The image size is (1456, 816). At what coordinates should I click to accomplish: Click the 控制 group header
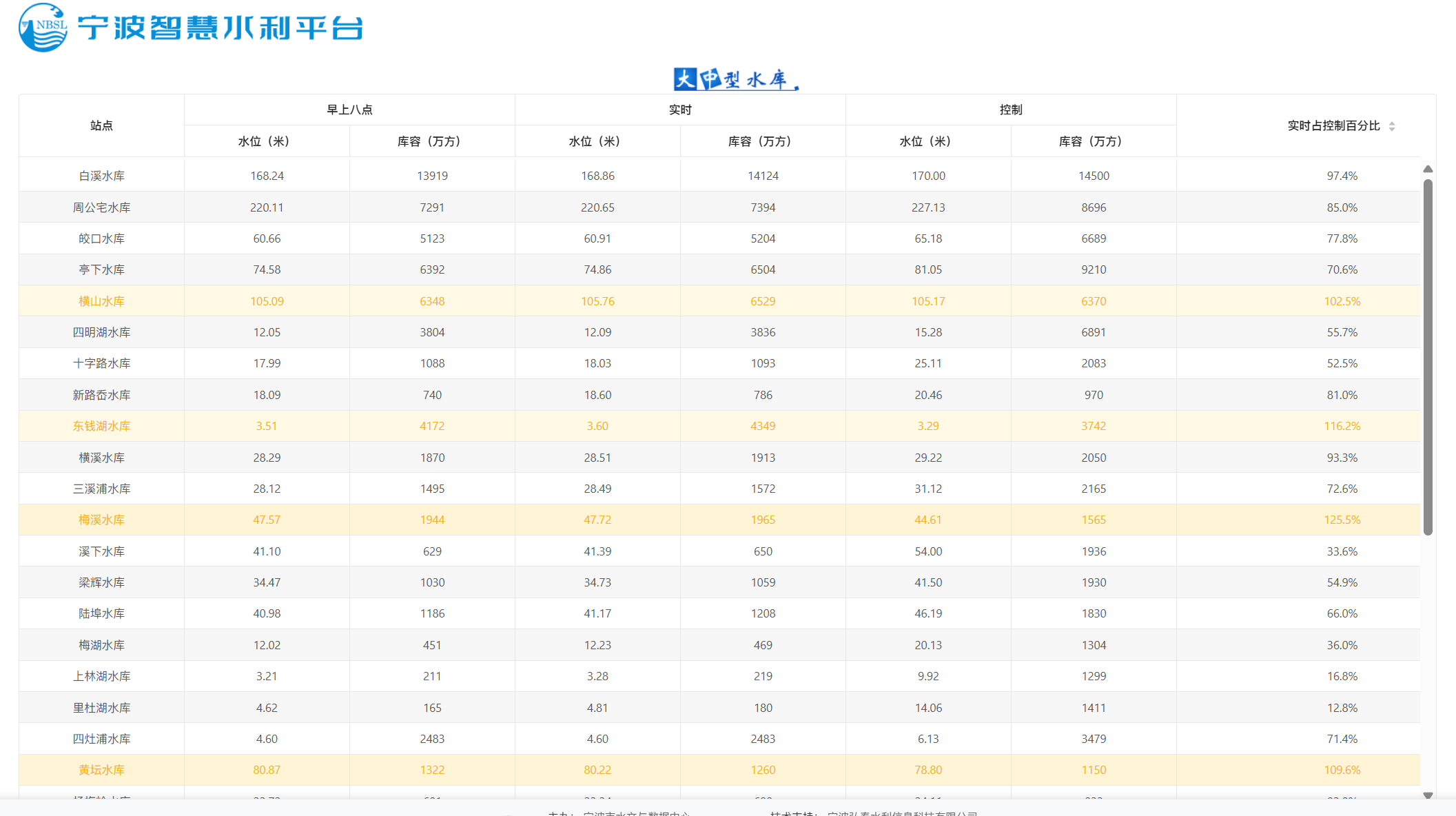[1011, 110]
